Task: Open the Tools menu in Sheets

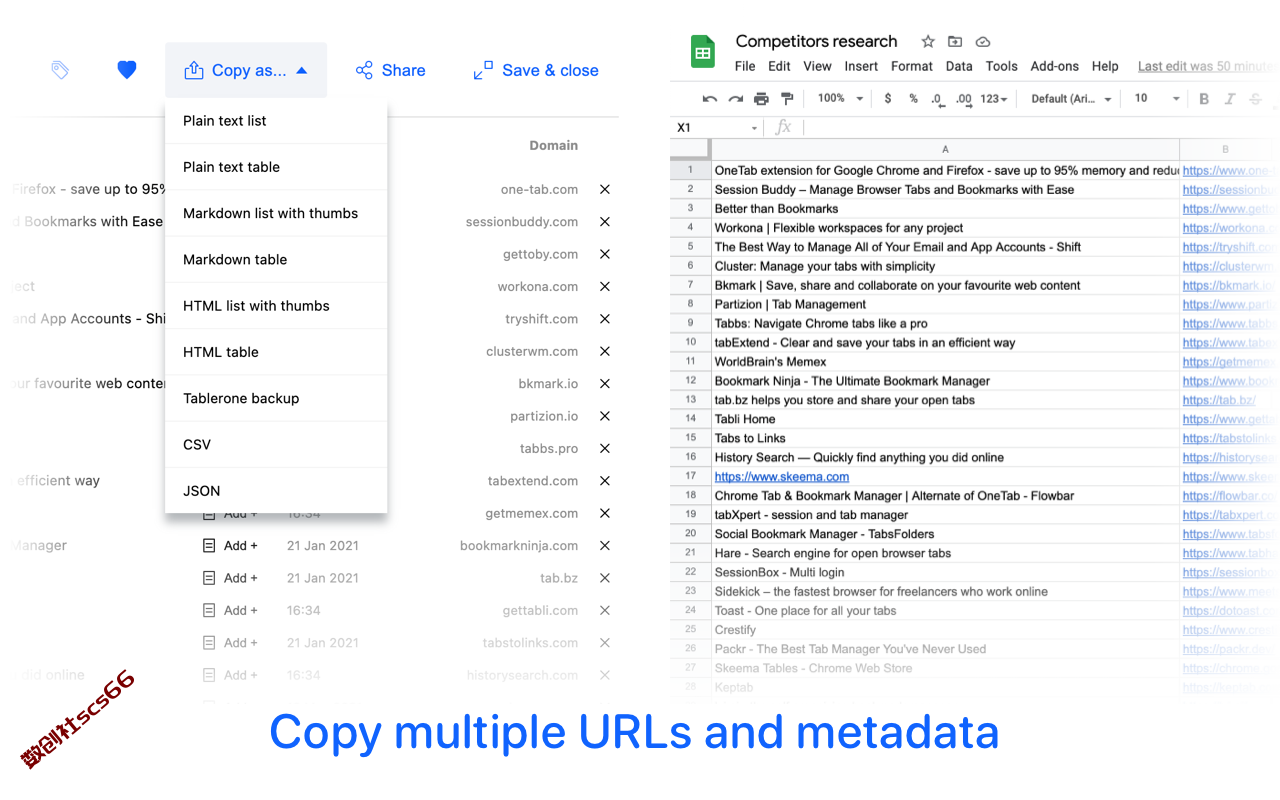Action: (1001, 66)
